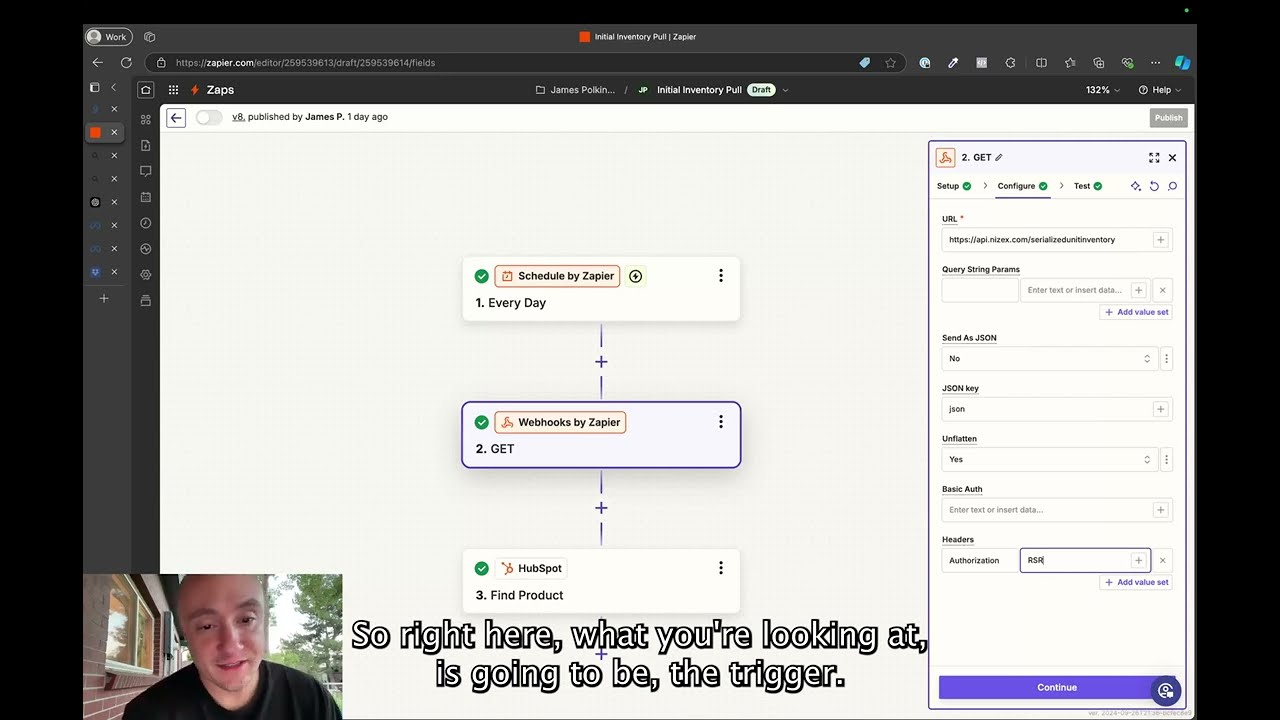Remove the Authorization header row
The image size is (1280, 720).
pos(1162,560)
